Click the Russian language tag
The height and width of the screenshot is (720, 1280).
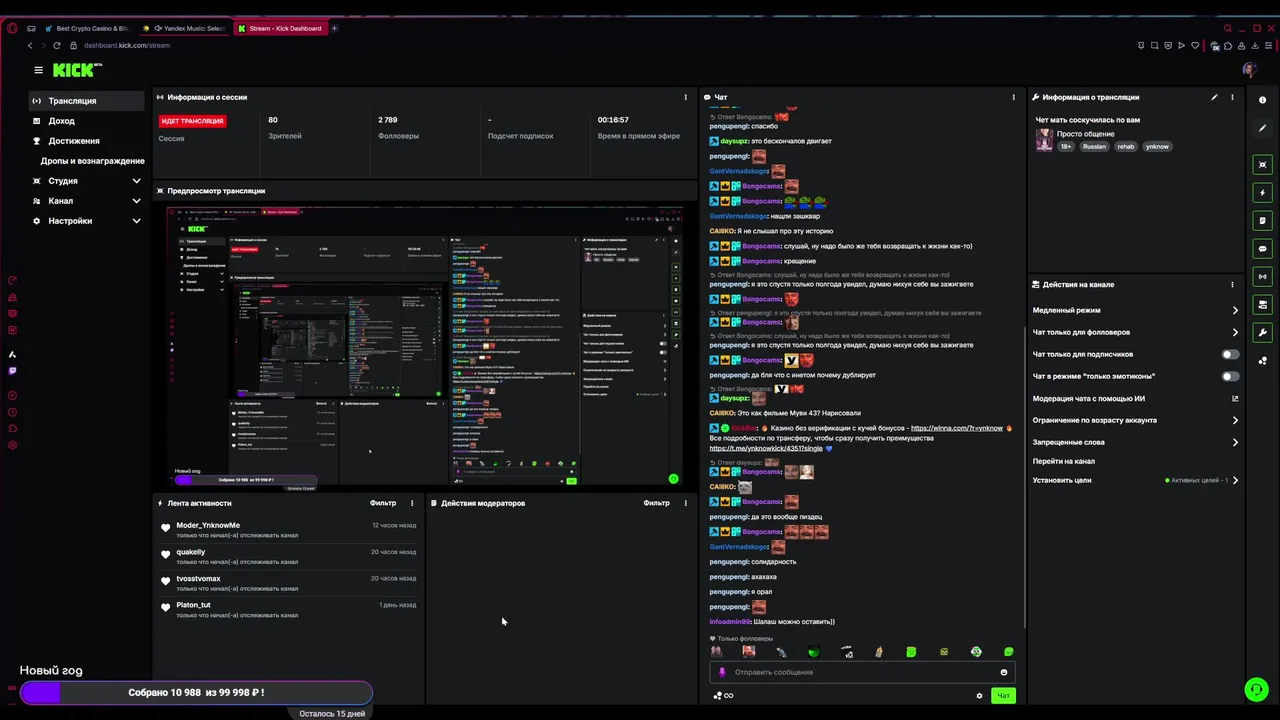1094,146
